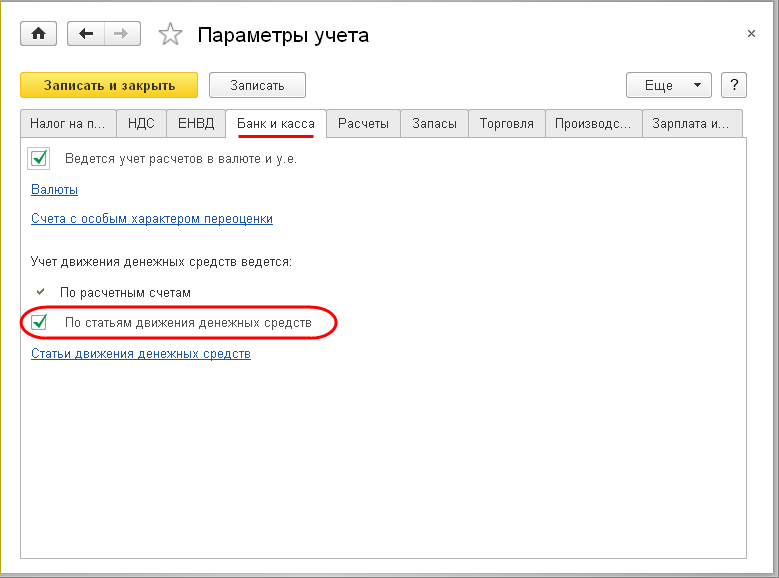The image size is (779, 578).
Task: Click the Записать button
Action: [257, 85]
